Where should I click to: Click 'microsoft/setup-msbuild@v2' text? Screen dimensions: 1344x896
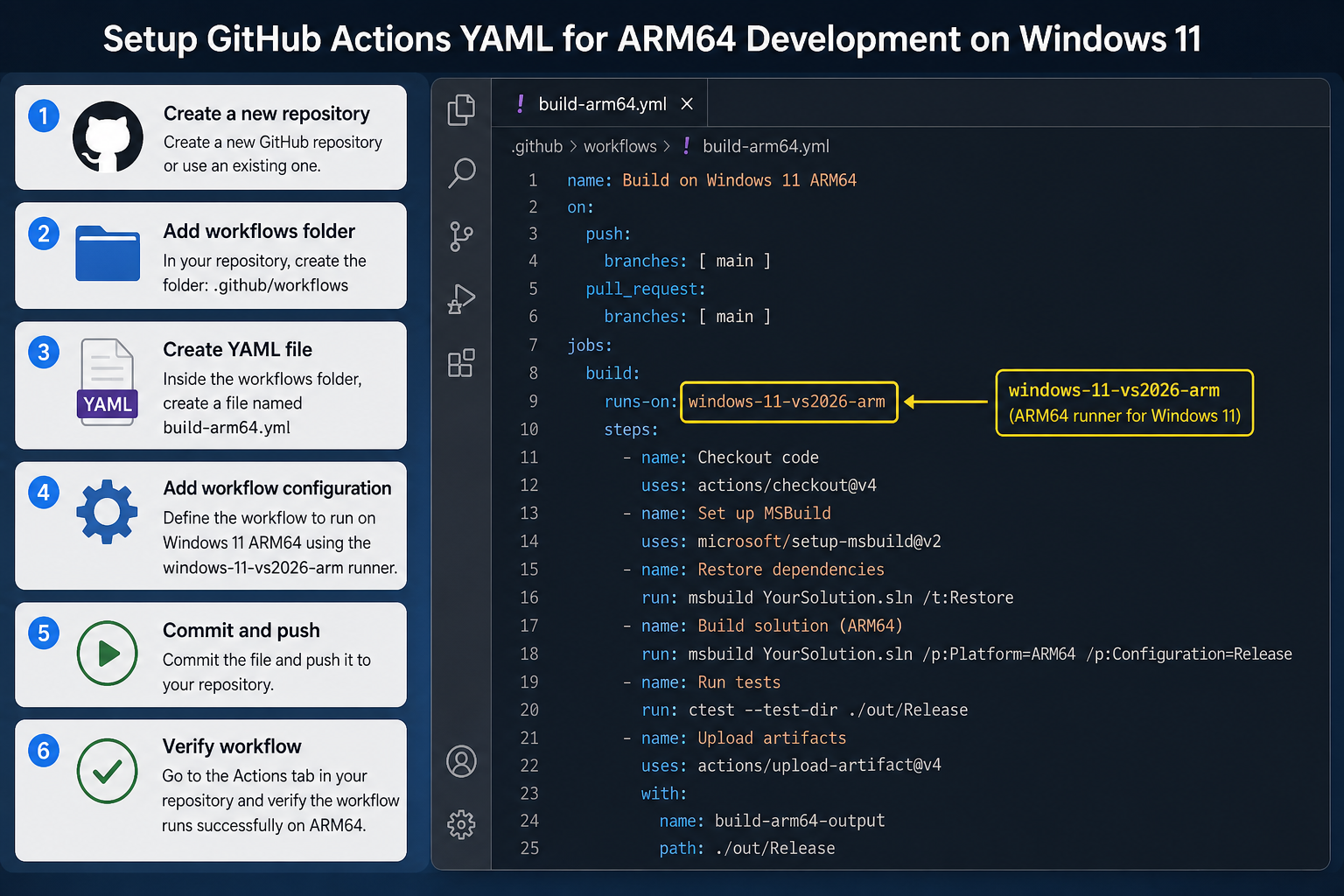pyautogui.click(x=819, y=542)
